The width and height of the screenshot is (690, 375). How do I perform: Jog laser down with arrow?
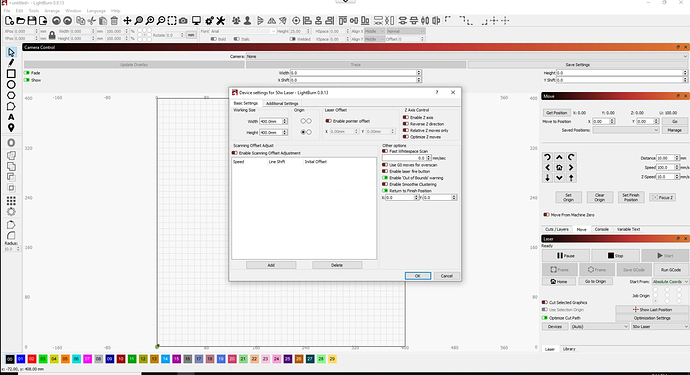coord(559,178)
